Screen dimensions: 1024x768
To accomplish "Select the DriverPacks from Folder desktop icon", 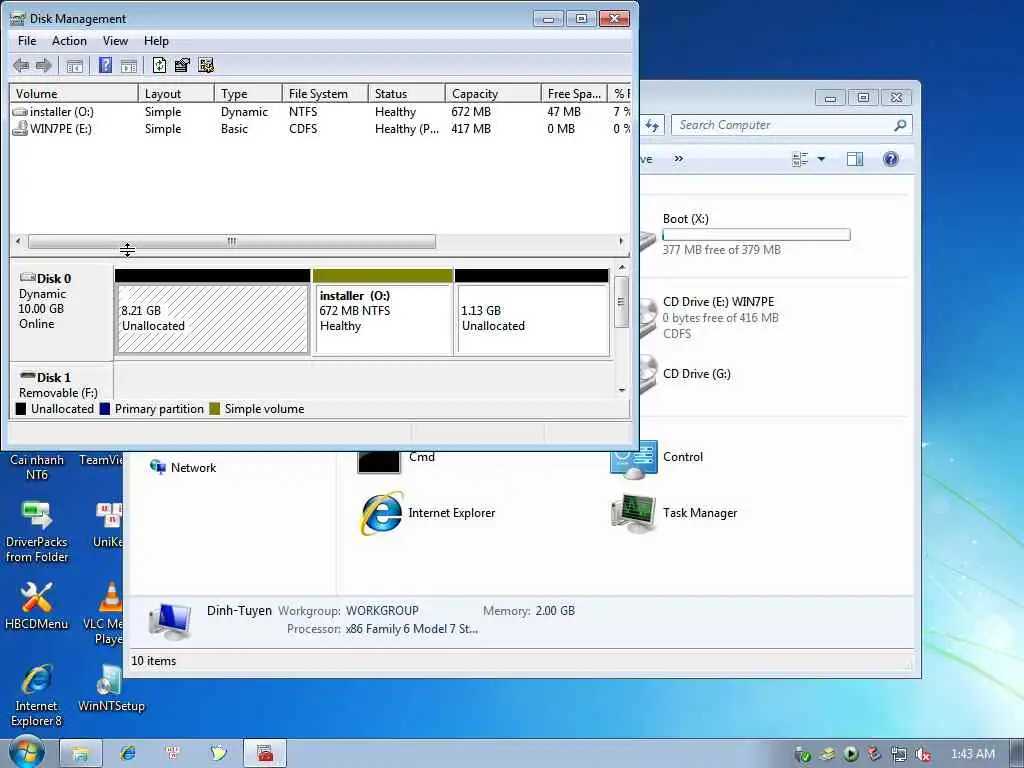I will pos(37,530).
